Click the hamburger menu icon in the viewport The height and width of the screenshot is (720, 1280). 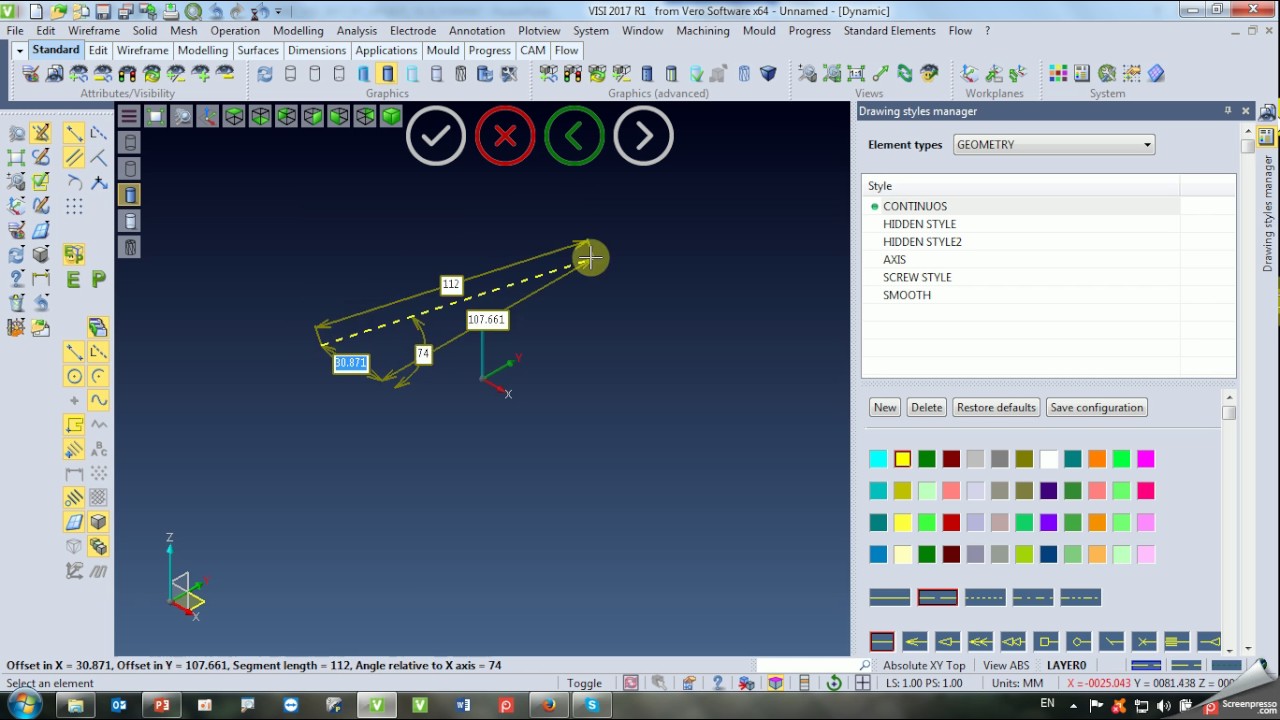[x=129, y=117]
